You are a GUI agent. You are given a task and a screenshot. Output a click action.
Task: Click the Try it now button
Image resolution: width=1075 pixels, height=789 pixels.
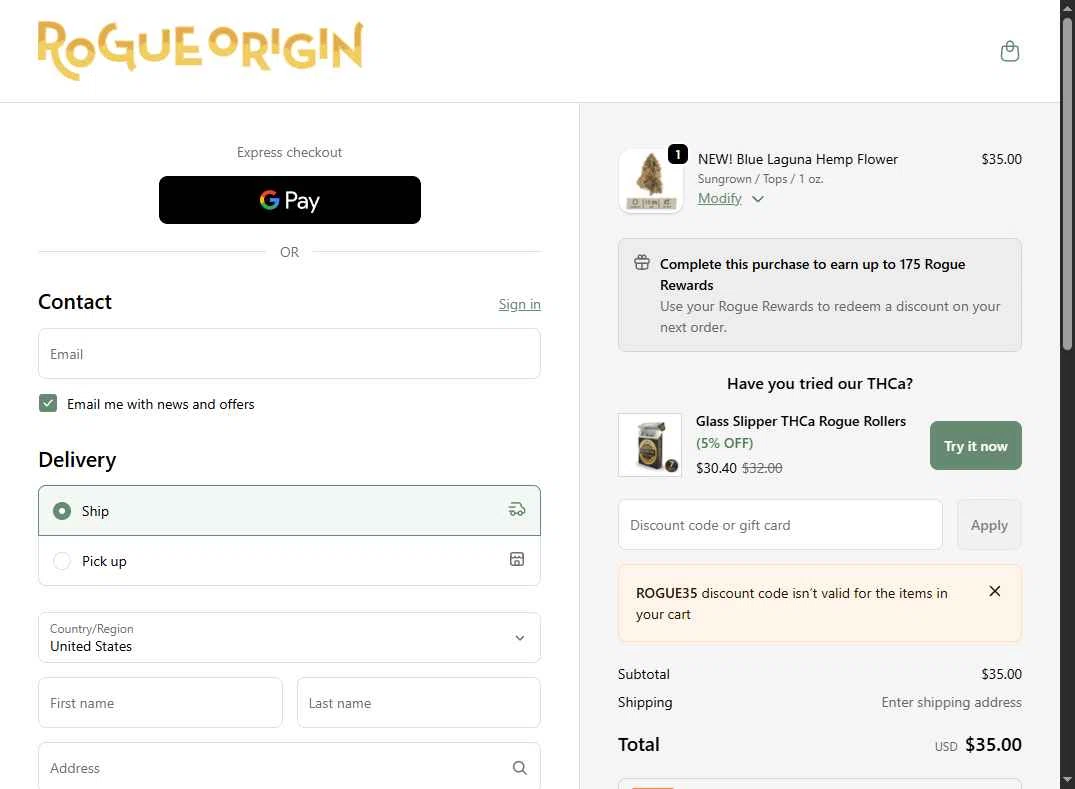pos(976,446)
